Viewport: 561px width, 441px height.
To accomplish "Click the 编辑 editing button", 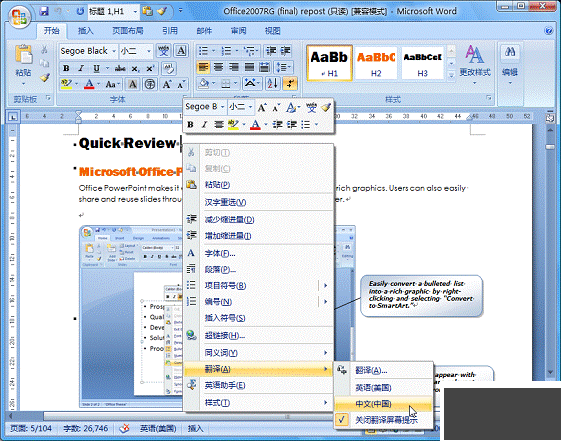I will [x=510, y=65].
